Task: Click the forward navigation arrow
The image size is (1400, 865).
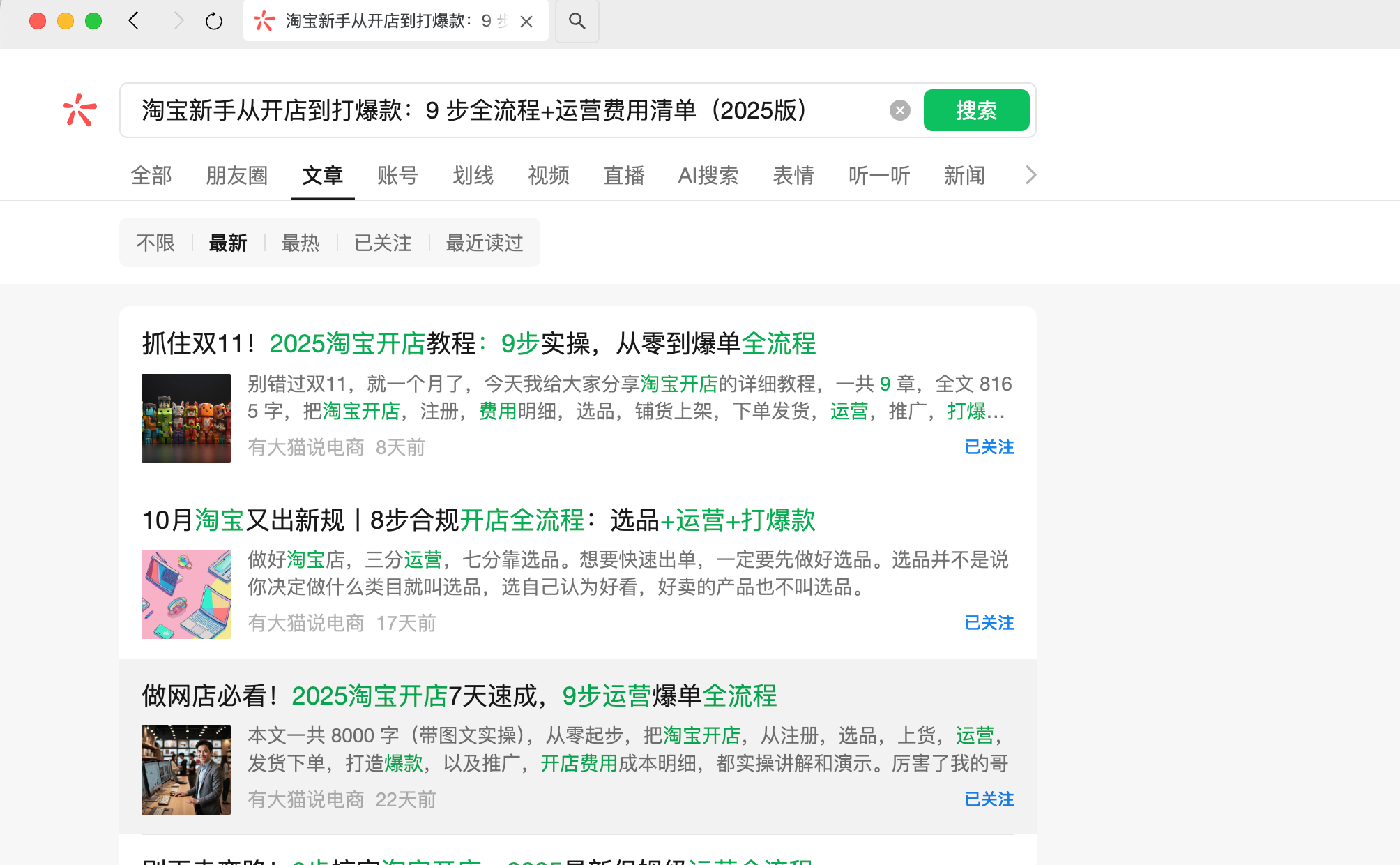Action: [178, 21]
